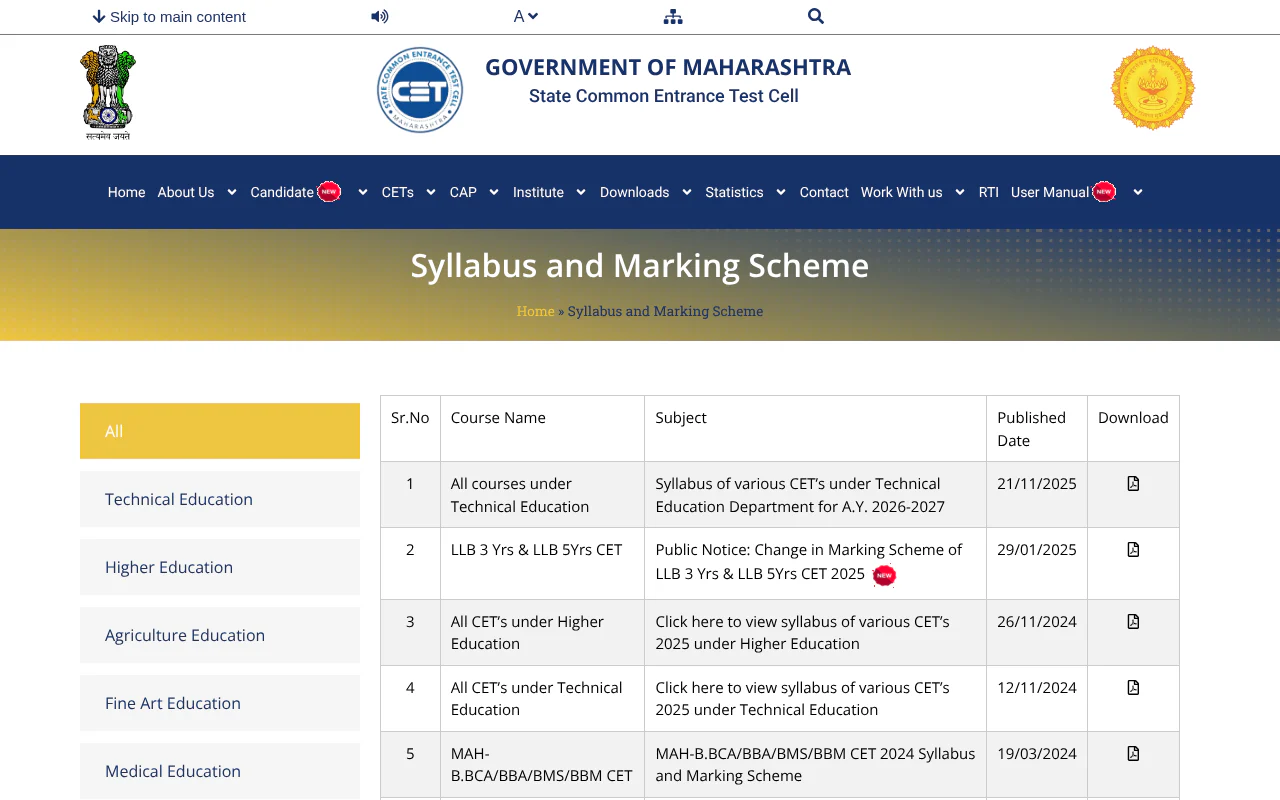Select the Technical Education tab
Viewport: 1280px width, 800px height.
(220, 499)
